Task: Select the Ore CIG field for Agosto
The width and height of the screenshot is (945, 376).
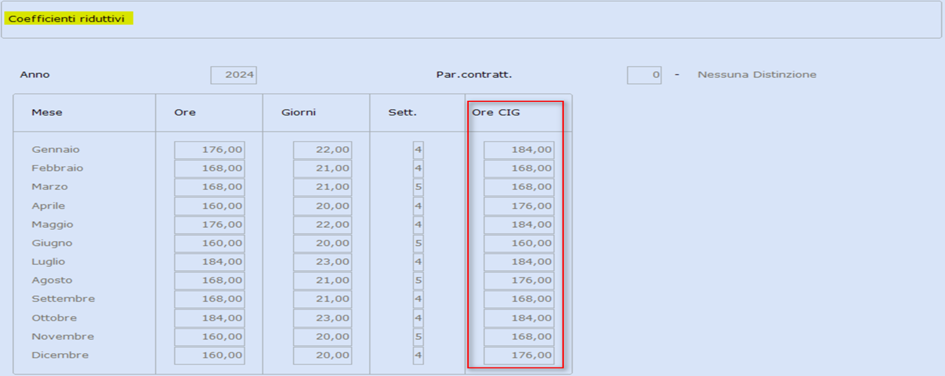Action: click(x=519, y=281)
